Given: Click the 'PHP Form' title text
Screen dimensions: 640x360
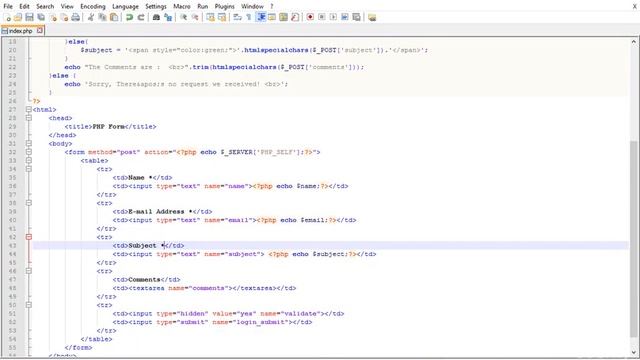Looking at the screenshot, I should 109,127.
